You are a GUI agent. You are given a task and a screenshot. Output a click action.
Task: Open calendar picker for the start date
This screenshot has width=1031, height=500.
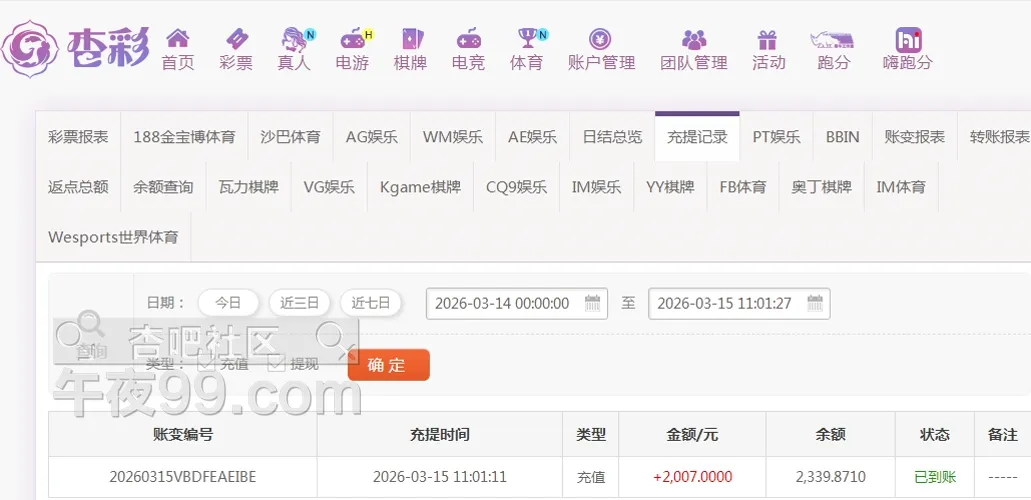(593, 303)
